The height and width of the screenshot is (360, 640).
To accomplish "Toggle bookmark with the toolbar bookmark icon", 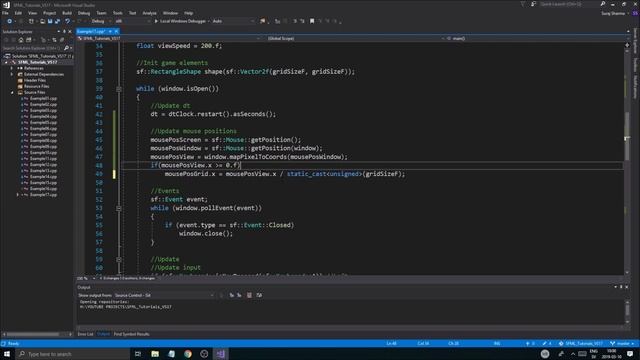I will [312, 21].
